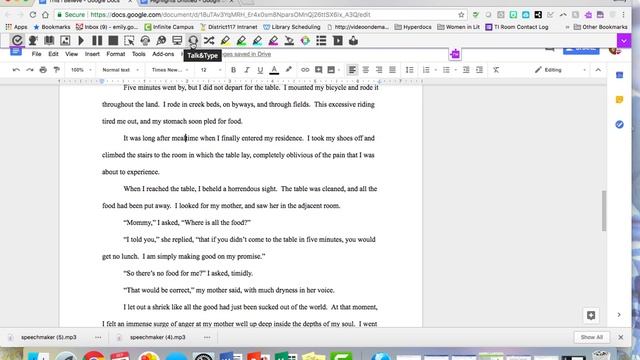Click the Clear Highlights eraser icon
The height and width of the screenshot is (360, 640).
(x=289, y=40)
